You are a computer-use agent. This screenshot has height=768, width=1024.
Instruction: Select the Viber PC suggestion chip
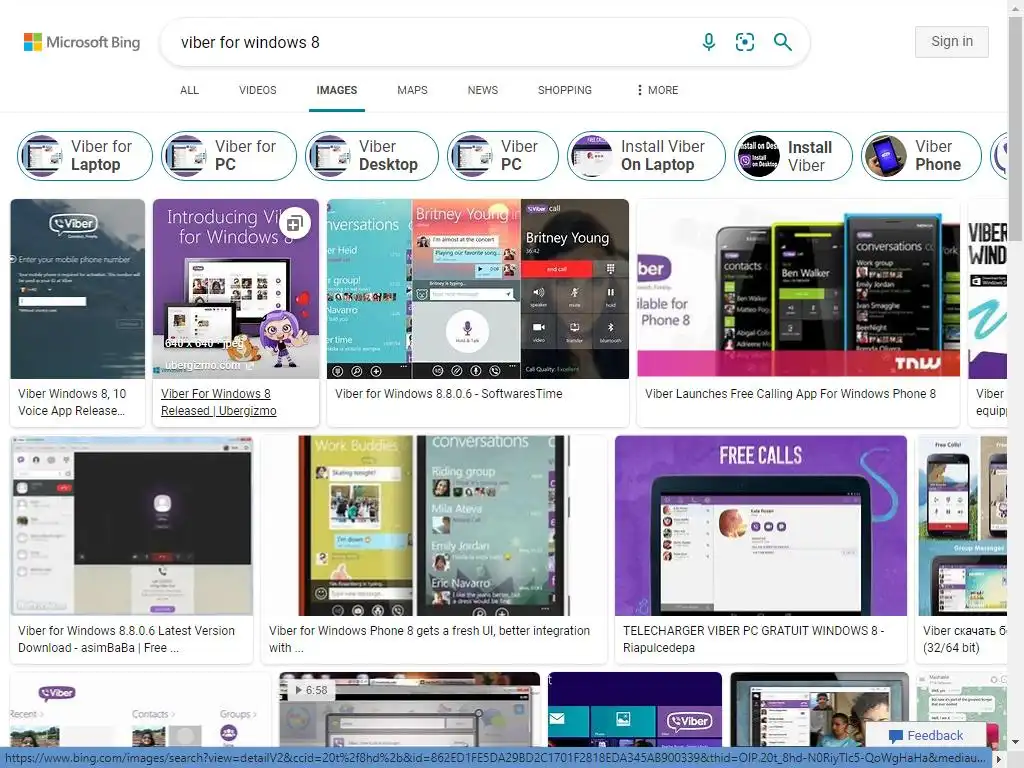coord(503,155)
